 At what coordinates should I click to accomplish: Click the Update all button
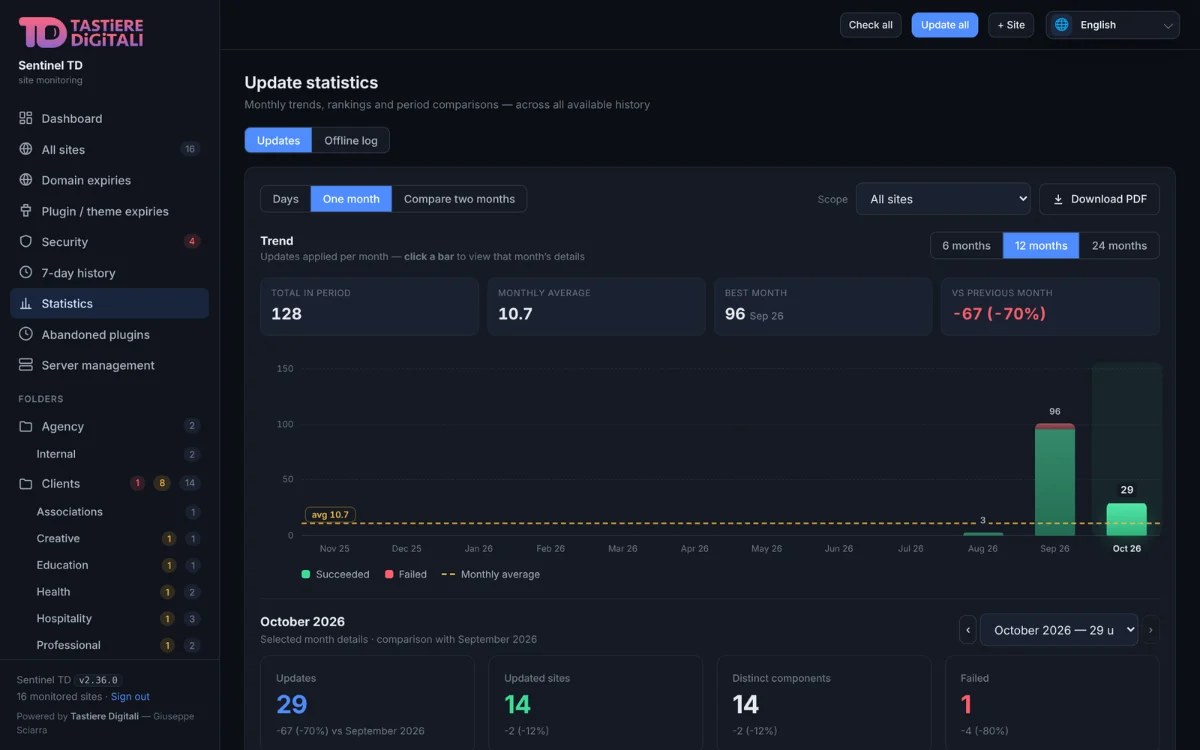945,25
